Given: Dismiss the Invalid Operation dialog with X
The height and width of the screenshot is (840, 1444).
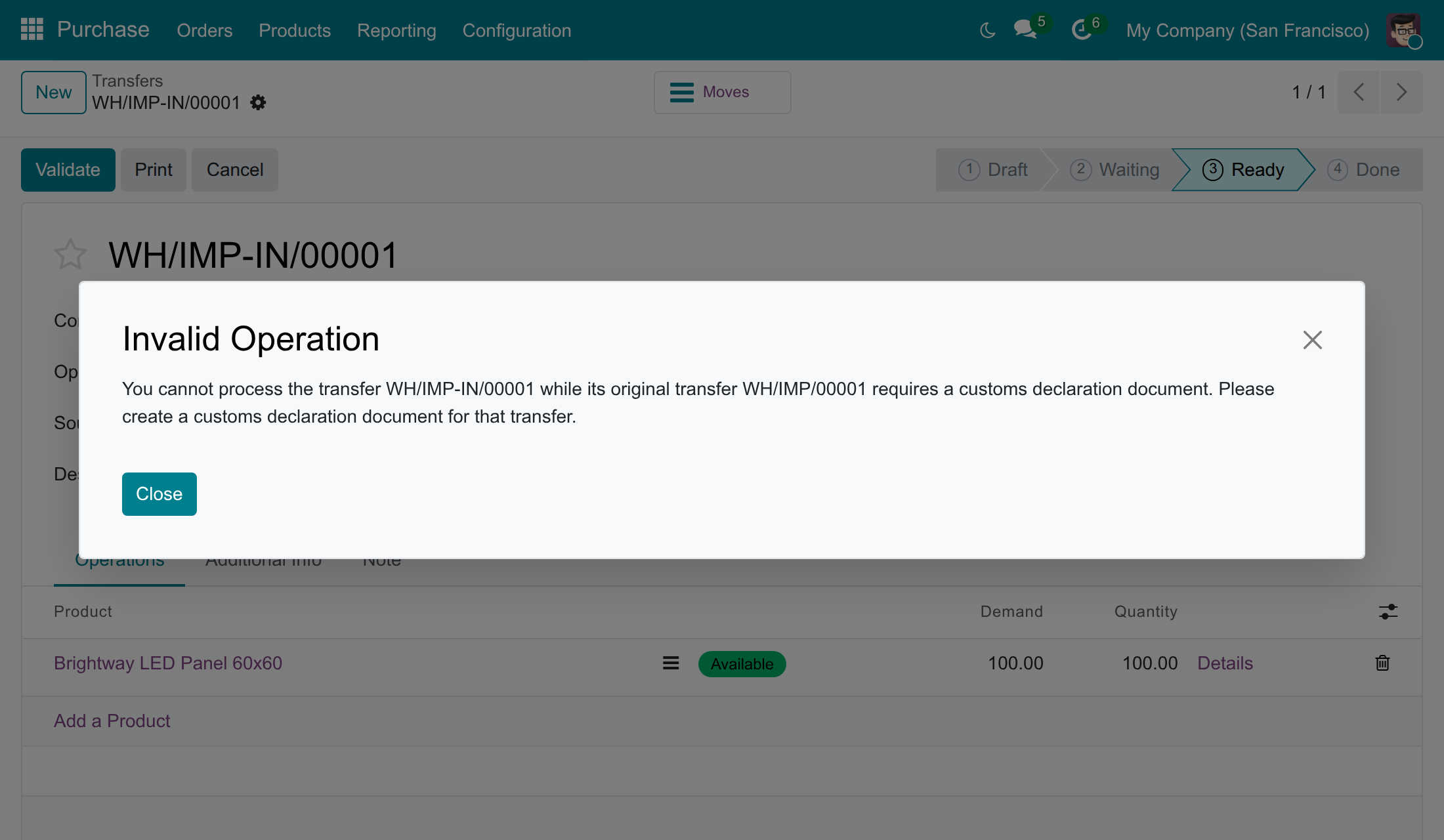Looking at the screenshot, I should coord(1312,340).
